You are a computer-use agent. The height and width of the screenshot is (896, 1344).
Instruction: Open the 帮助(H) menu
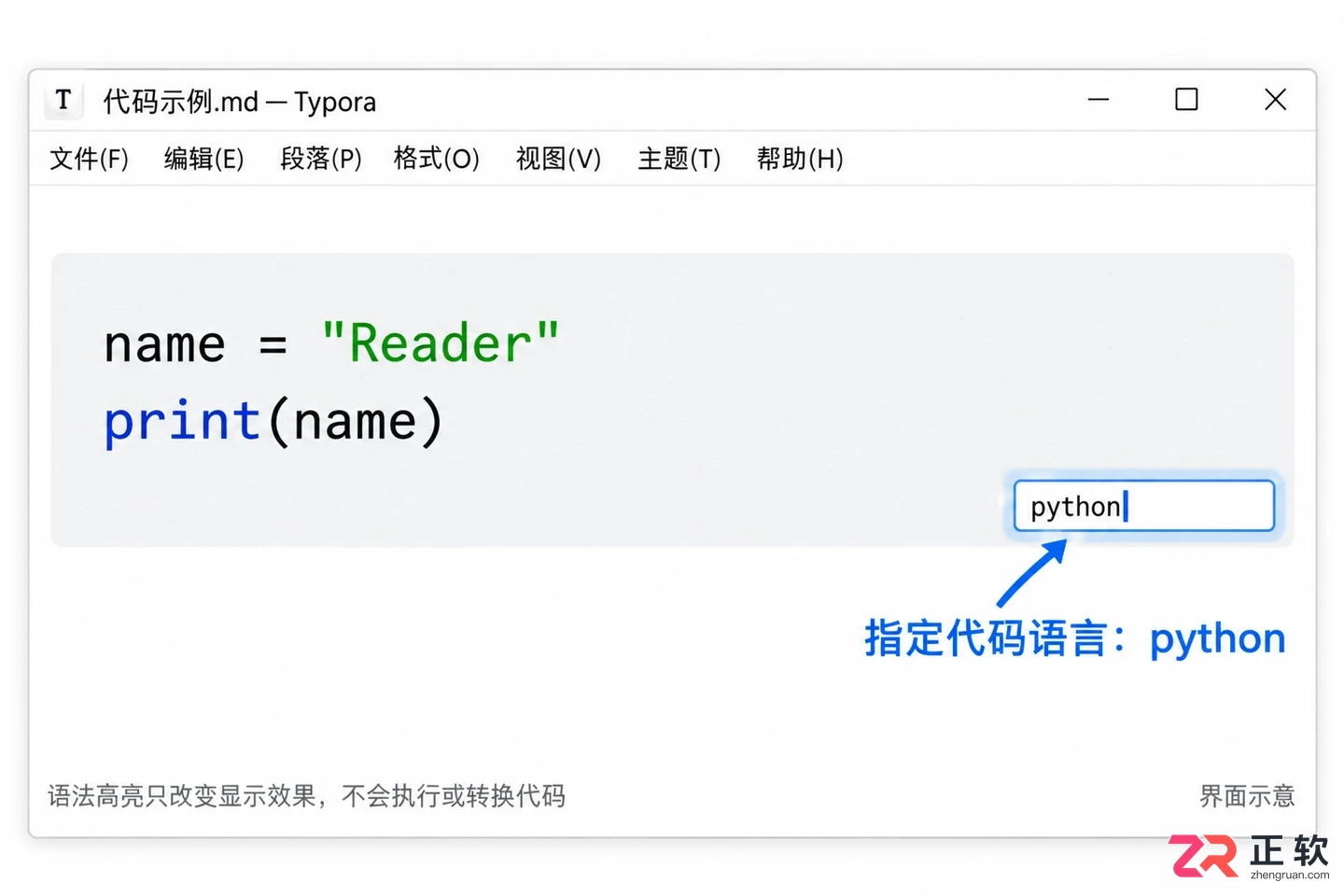tap(800, 159)
